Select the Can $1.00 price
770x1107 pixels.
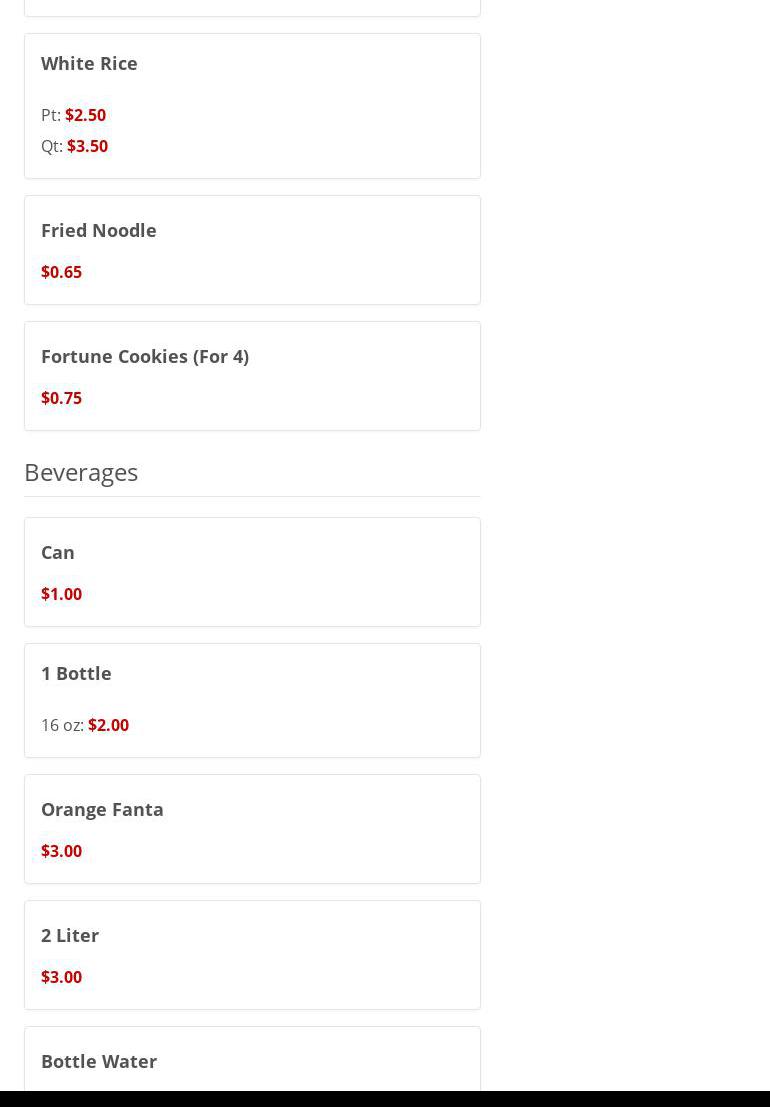[x=61, y=594]
